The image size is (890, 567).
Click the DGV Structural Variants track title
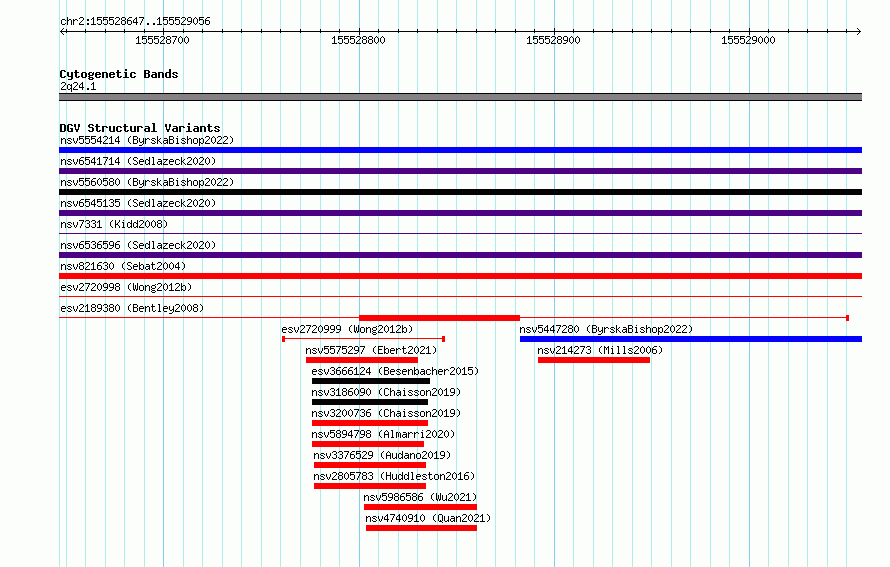[140, 128]
